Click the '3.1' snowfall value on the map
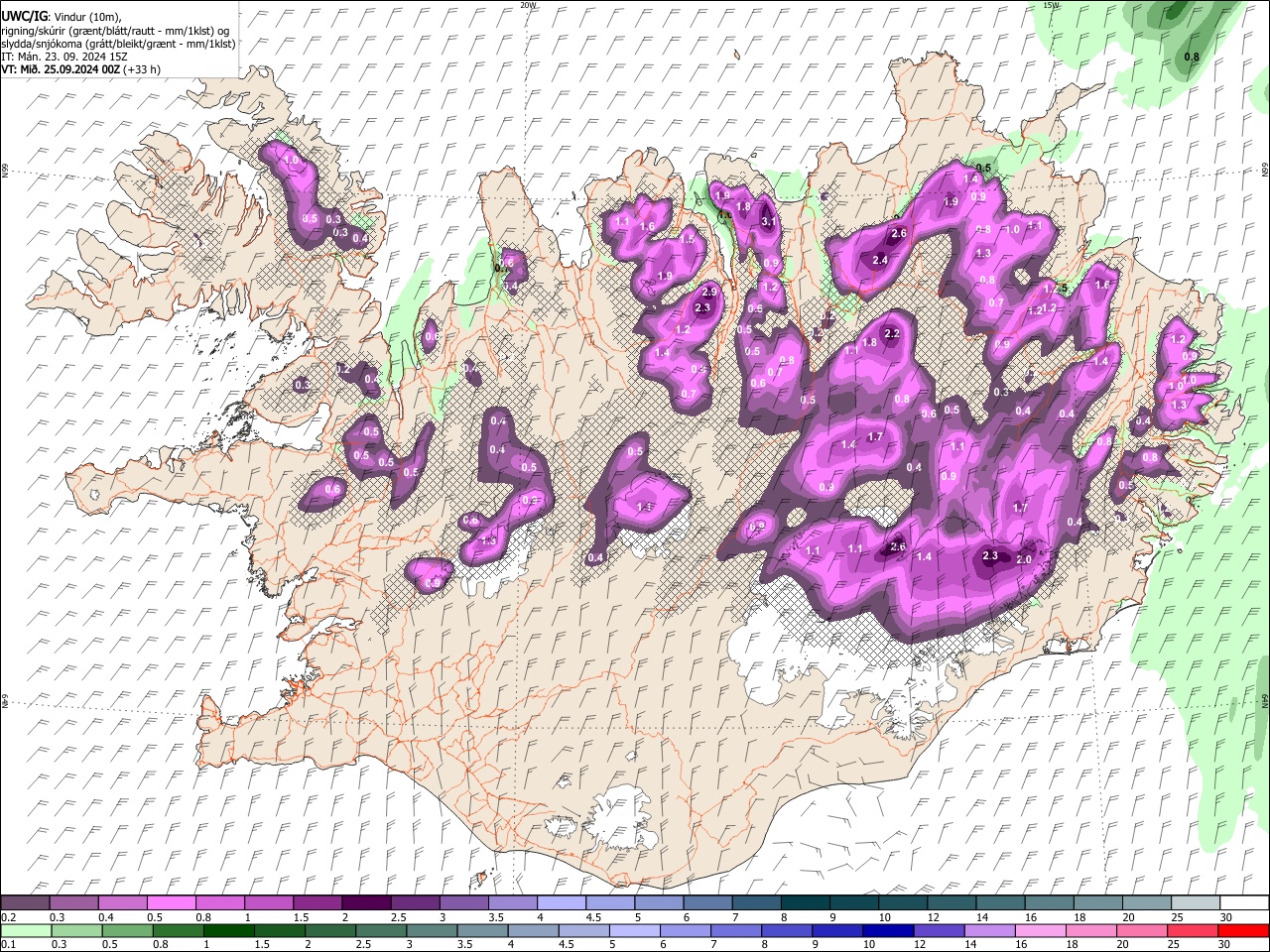 click(768, 222)
